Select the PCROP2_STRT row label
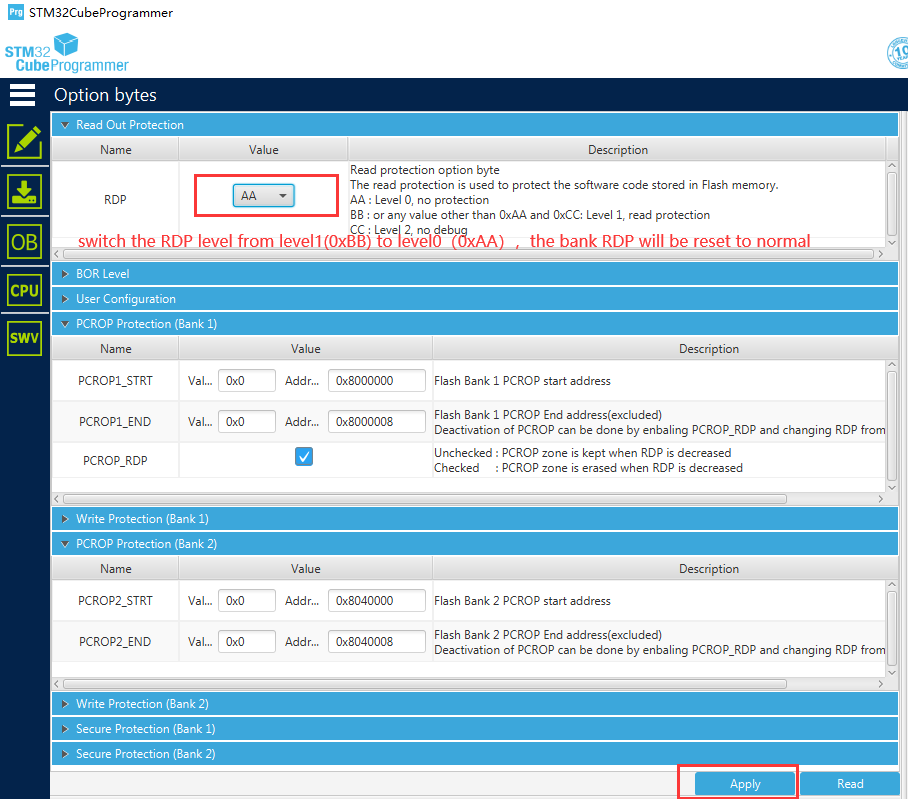This screenshot has height=799, width=908. pos(115,600)
